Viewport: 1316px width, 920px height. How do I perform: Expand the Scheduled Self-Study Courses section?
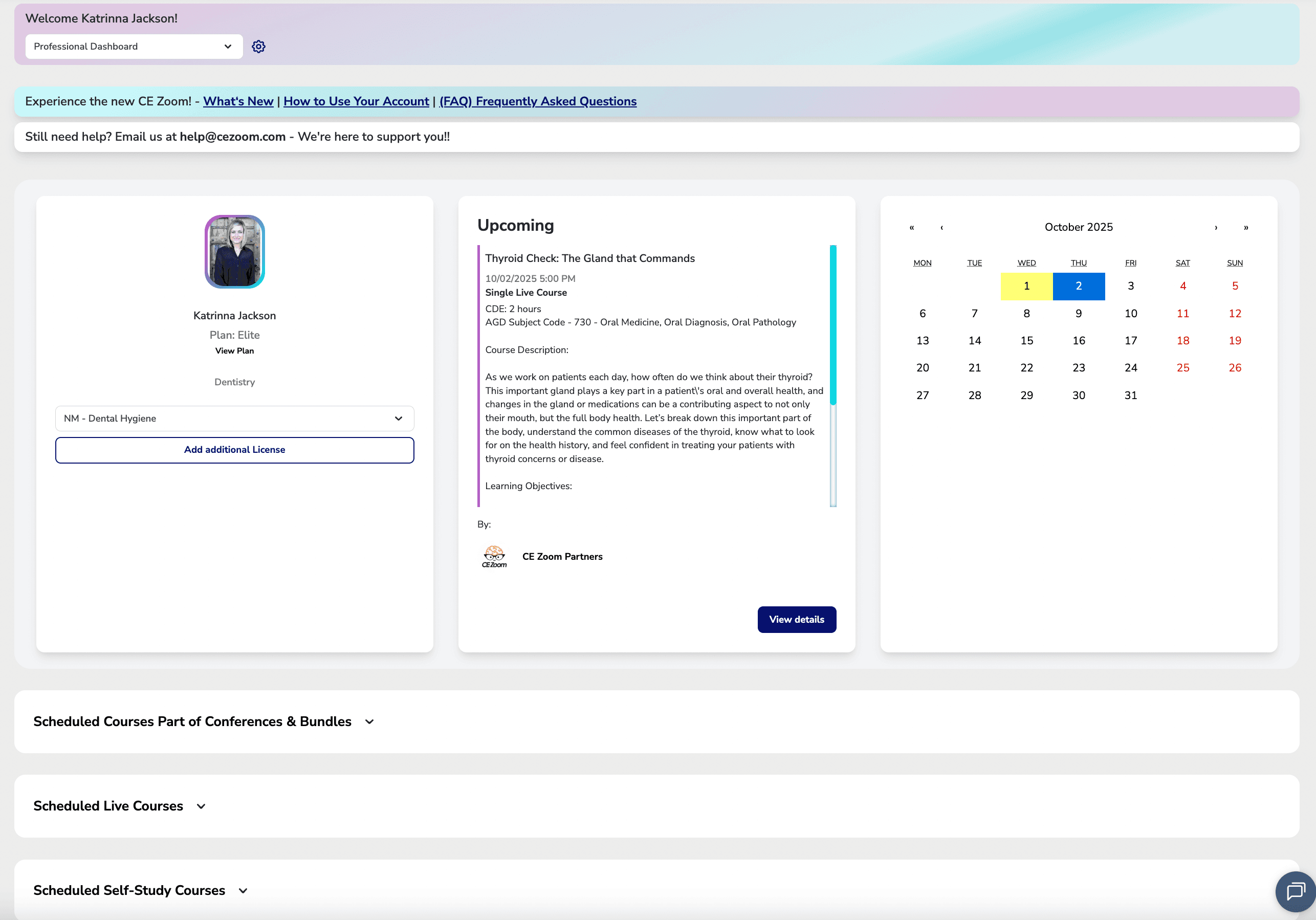click(x=243, y=890)
